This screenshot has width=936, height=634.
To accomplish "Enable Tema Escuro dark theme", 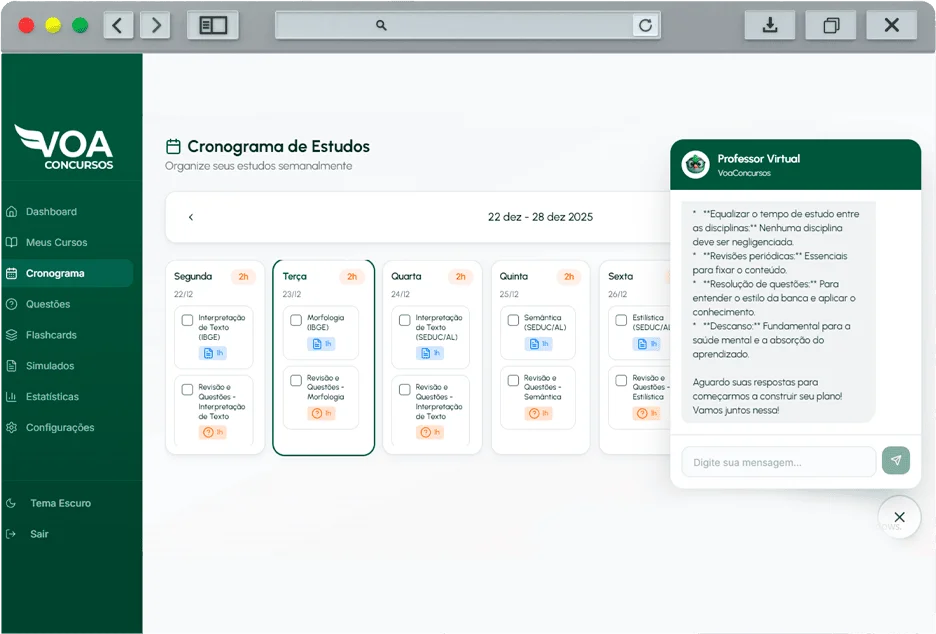I will click(x=60, y=503).
